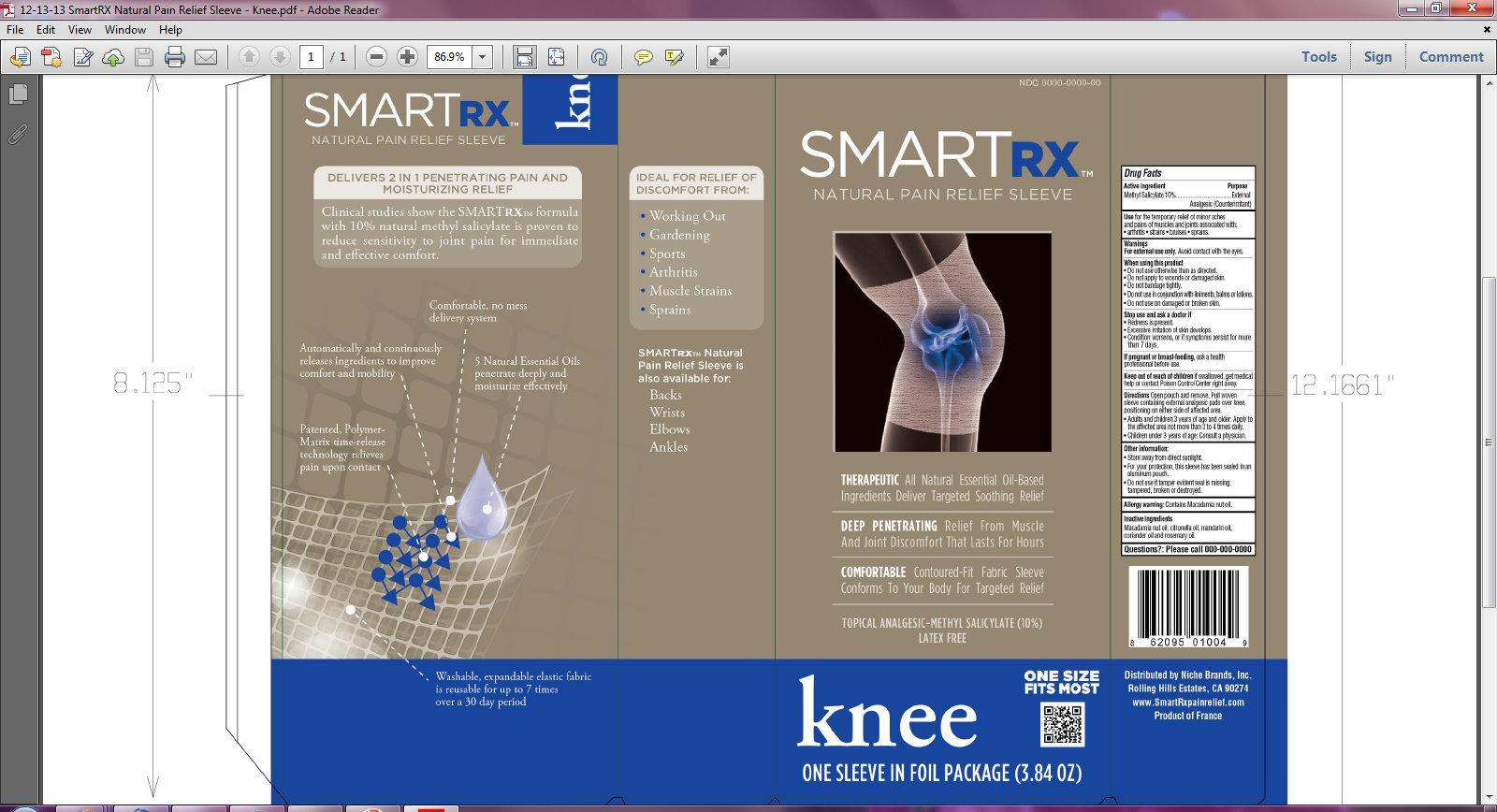Click the cloud upload icon
Viewport: 1497px width, 812px height.
pyautogui.click(x=113, y=57)
